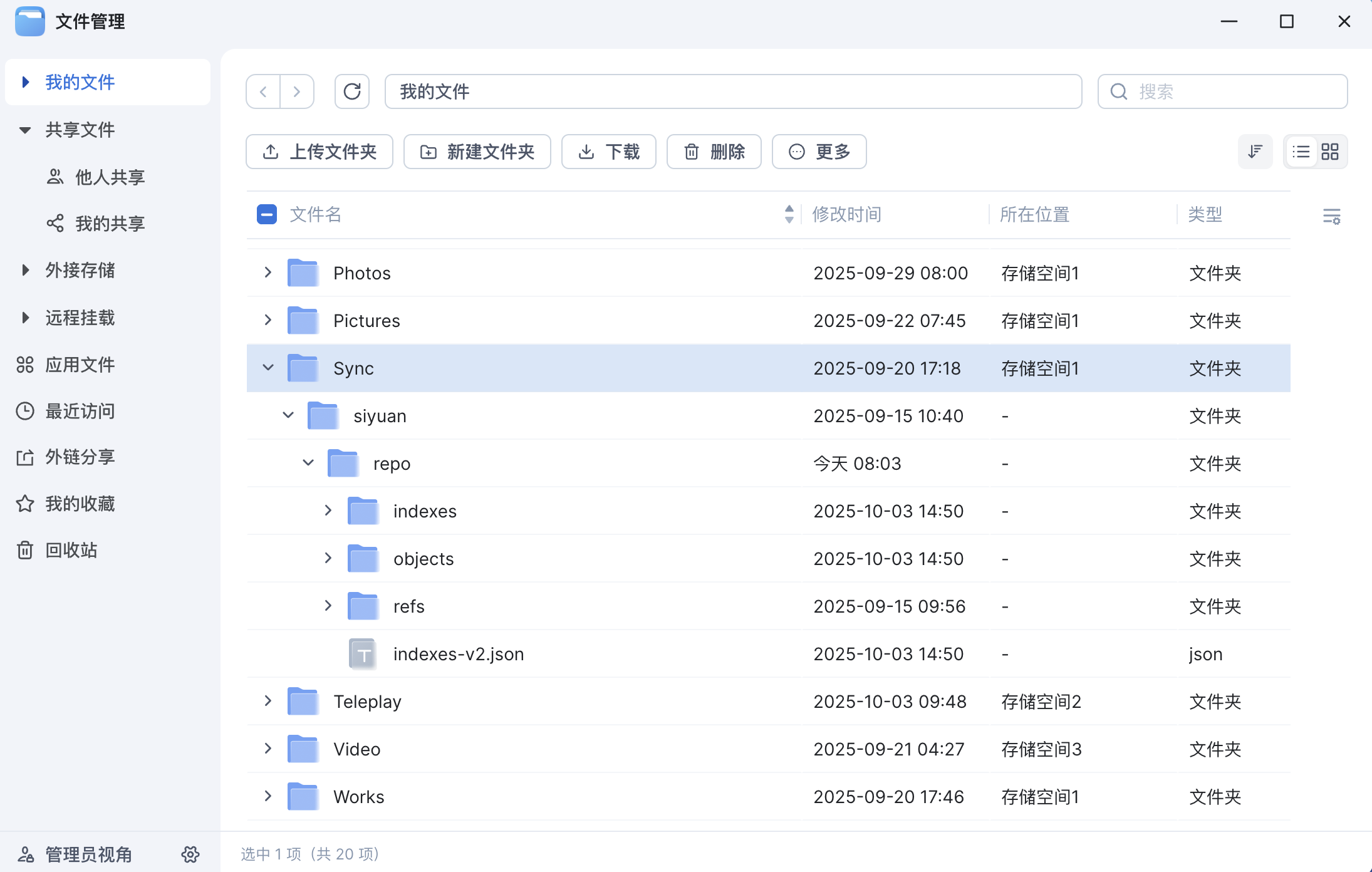Open 回收站 in the sidebar
This screenshot has width=1372, height=872.
pyautogui.click(x=71, y=550)
